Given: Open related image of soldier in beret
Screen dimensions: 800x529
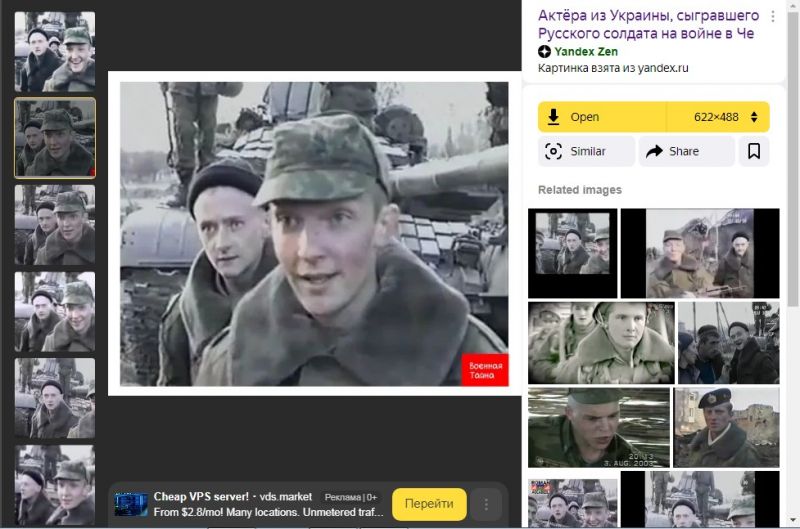Looking at the screenshot, I should 727,427.
